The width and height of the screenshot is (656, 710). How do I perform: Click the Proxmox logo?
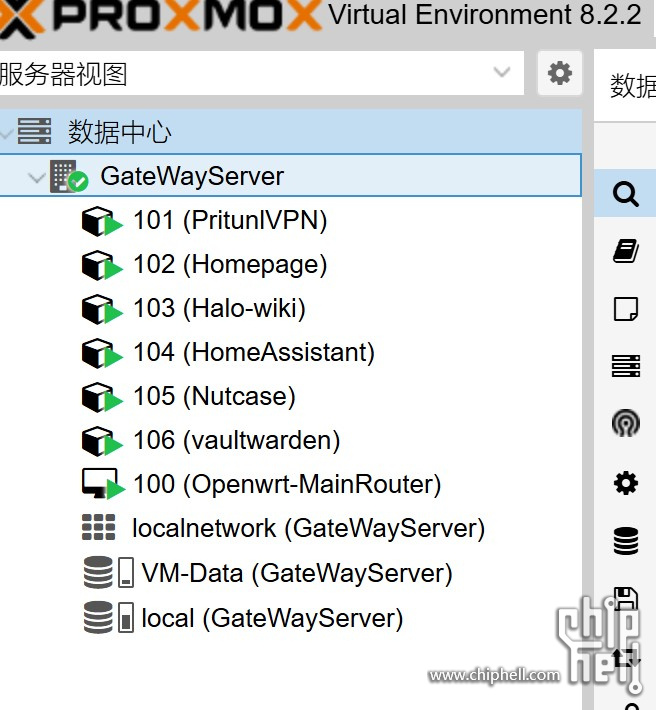pos(161,16)
